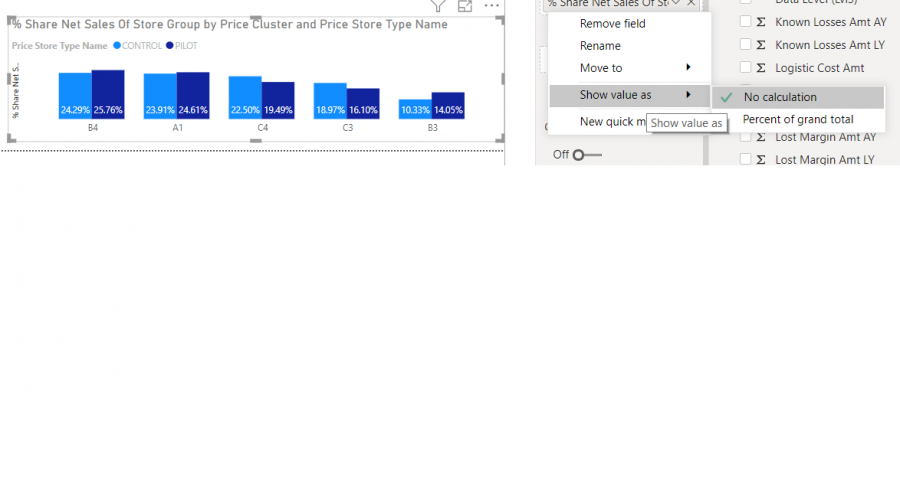The height and width of the screenshot is (496, 900).
Task: Select the A1 PILOT bar showing 24.61%
Action: pos(193,96)
